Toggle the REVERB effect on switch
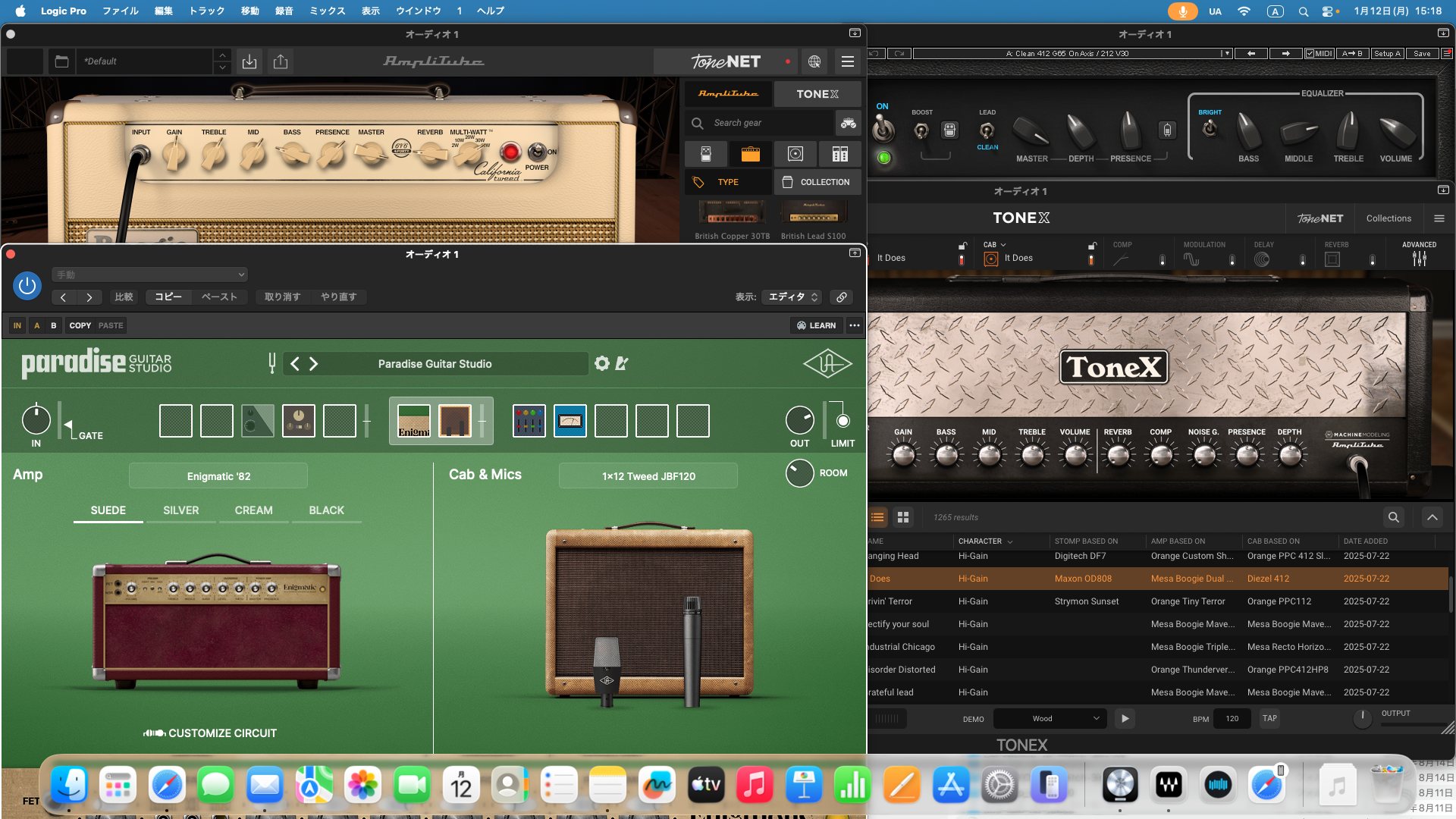 click(1372, 259)
